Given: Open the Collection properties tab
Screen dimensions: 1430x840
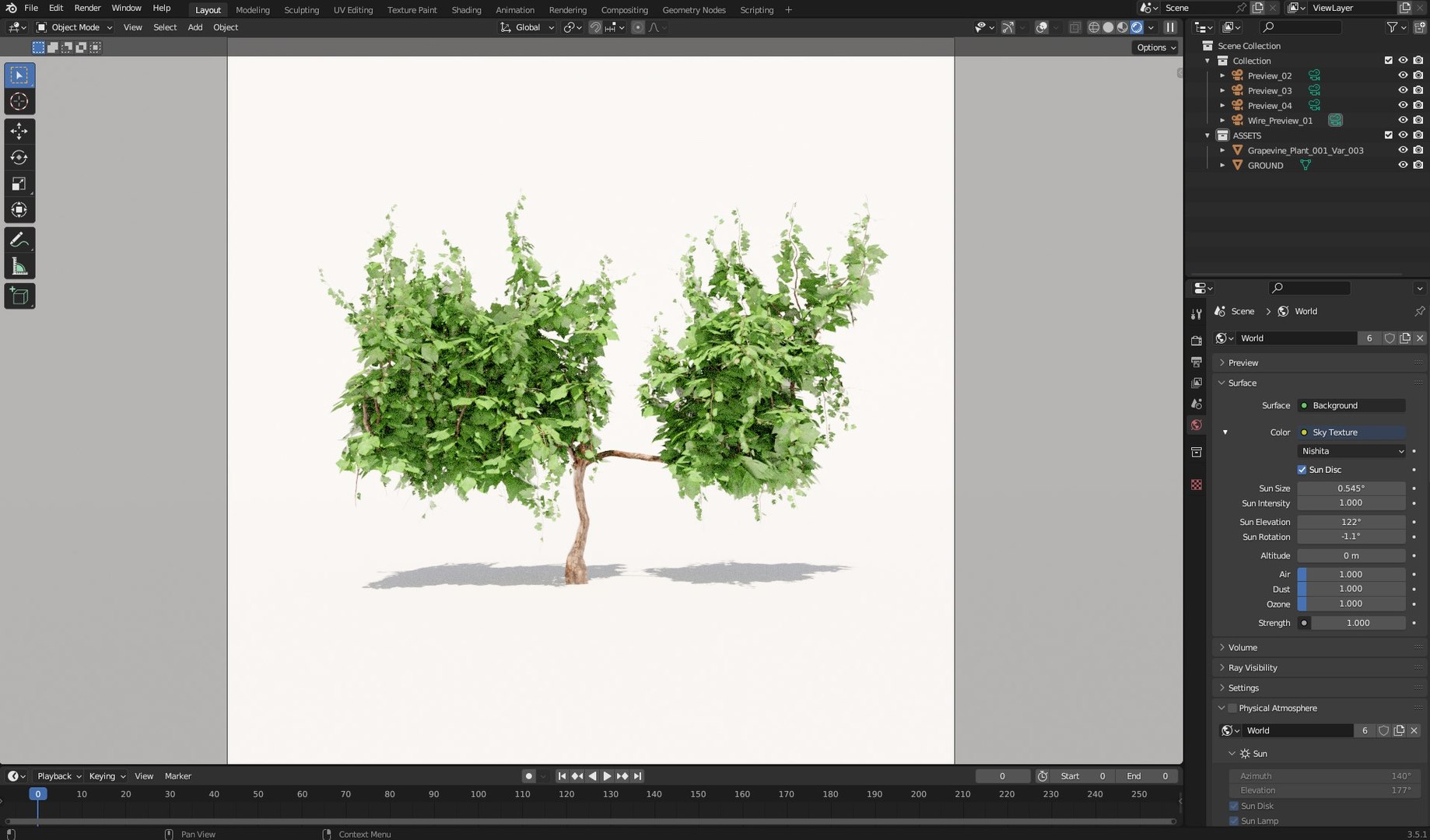Looking at the screenshot, I should (x=1197, y=452).
